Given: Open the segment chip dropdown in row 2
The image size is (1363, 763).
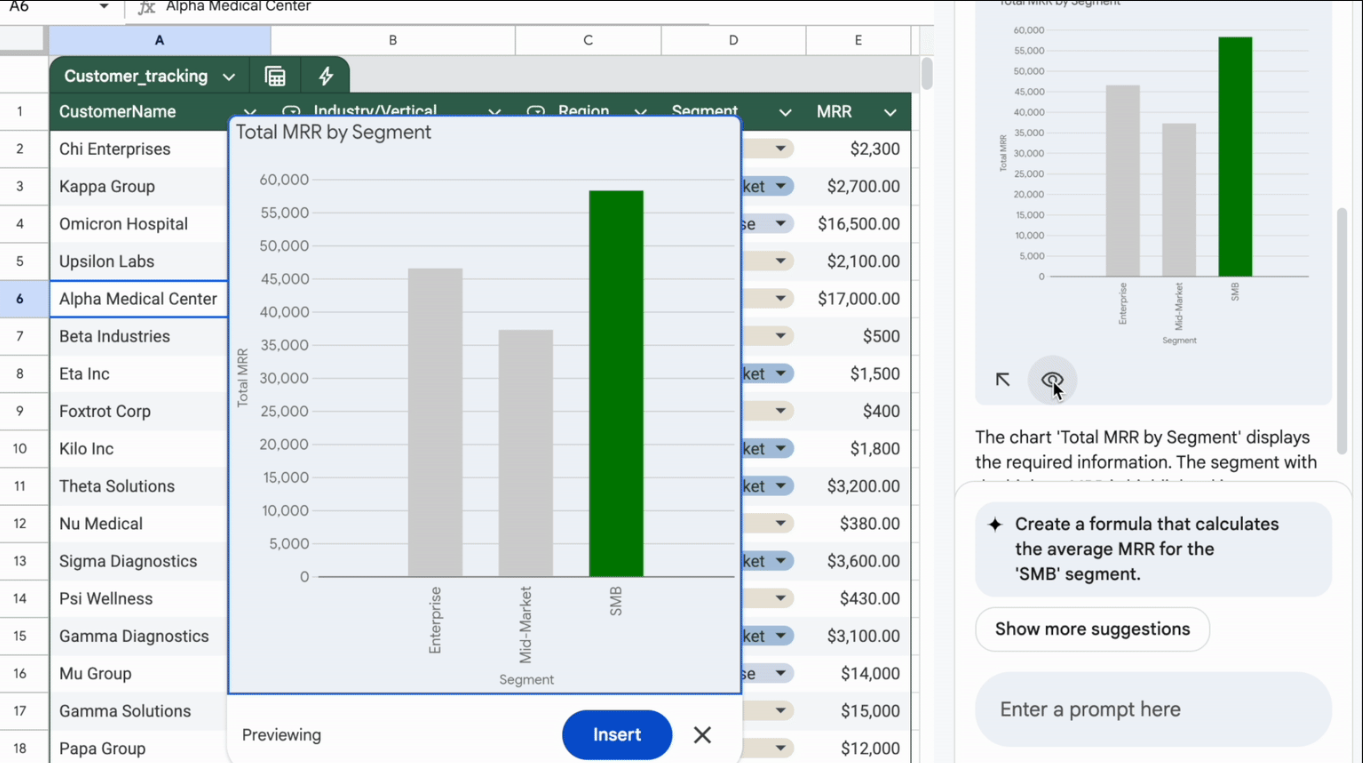Looking at the screenshot, I should pyautogui.click(x=779, y=149).
